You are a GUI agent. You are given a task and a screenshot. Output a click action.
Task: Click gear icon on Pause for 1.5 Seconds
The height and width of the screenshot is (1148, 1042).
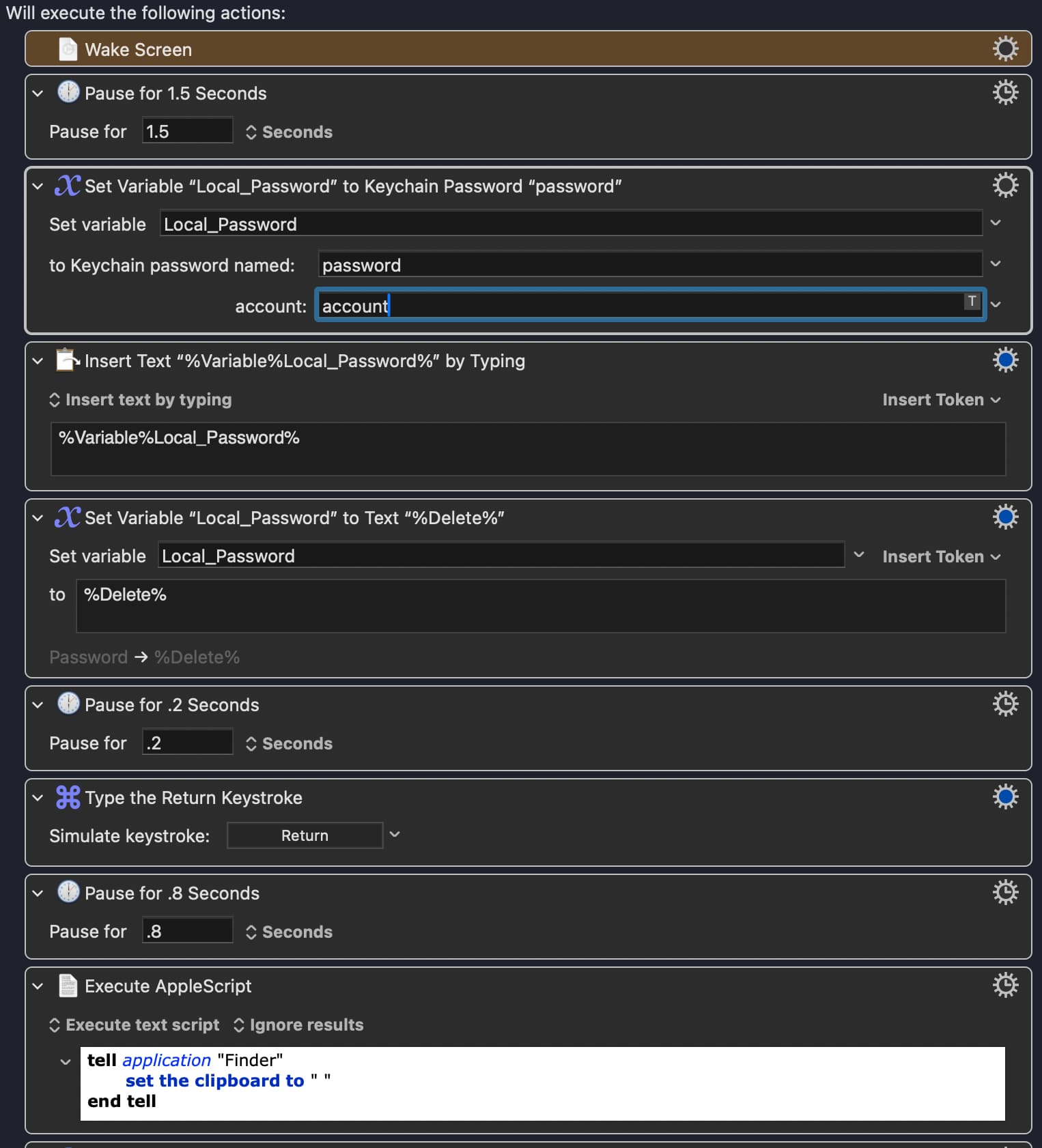[1004, 93]
